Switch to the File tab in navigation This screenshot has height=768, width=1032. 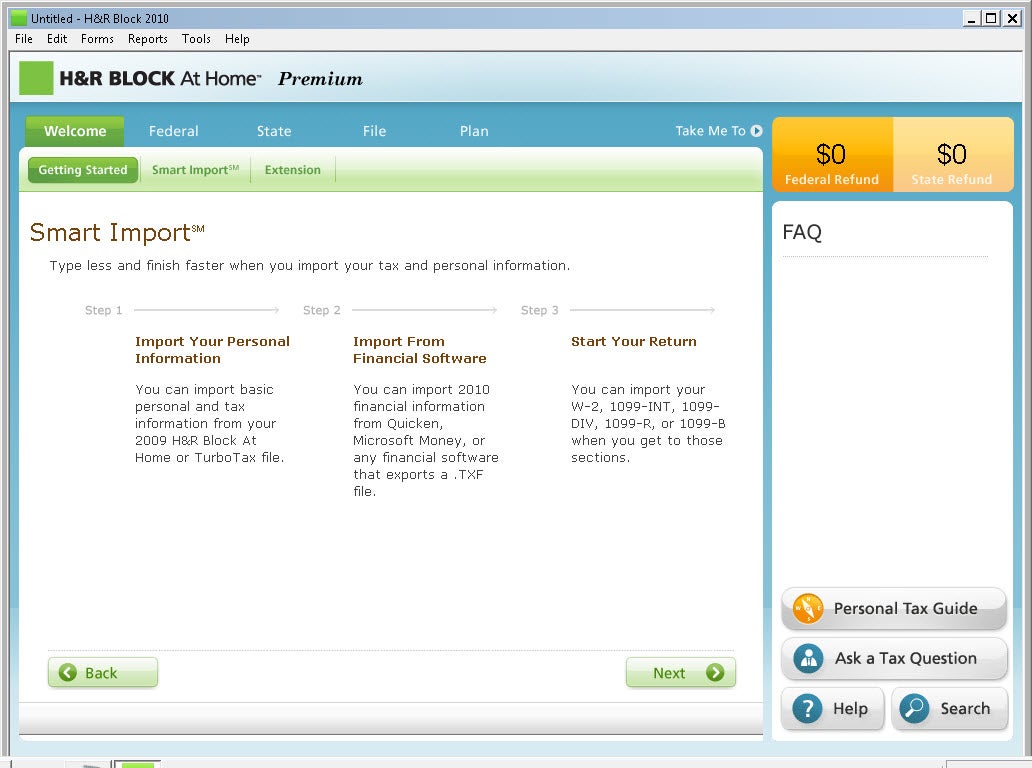374,131
